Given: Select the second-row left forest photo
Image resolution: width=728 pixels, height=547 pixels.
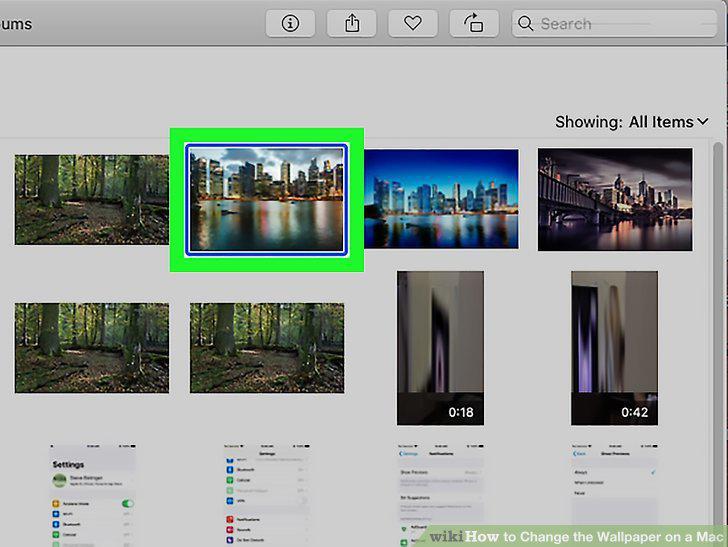Looking at the screenshot, I should click(x=92, y=348).
